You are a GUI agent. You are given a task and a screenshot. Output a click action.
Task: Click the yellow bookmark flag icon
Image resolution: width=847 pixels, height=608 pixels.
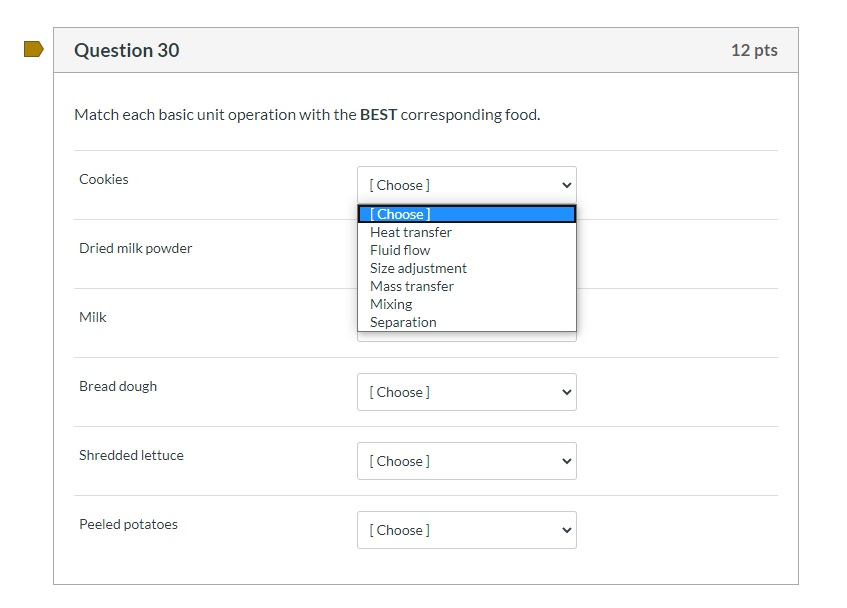point(31,47)
